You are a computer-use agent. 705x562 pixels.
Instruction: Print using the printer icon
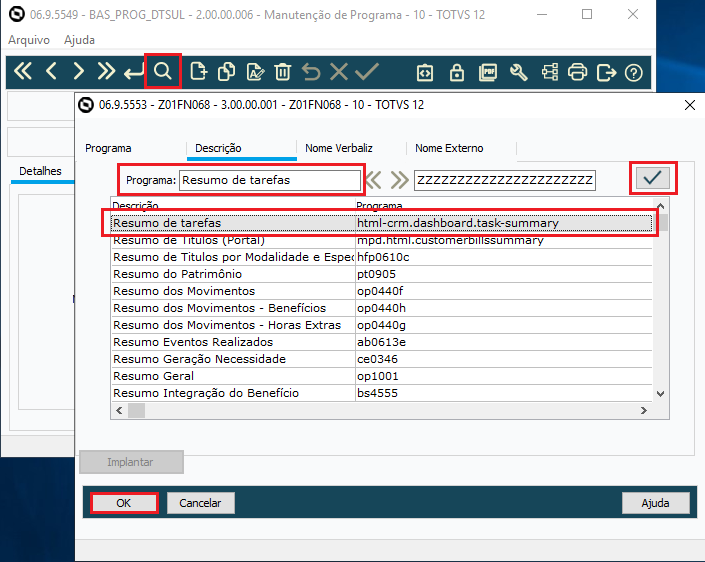pos(577,72)
